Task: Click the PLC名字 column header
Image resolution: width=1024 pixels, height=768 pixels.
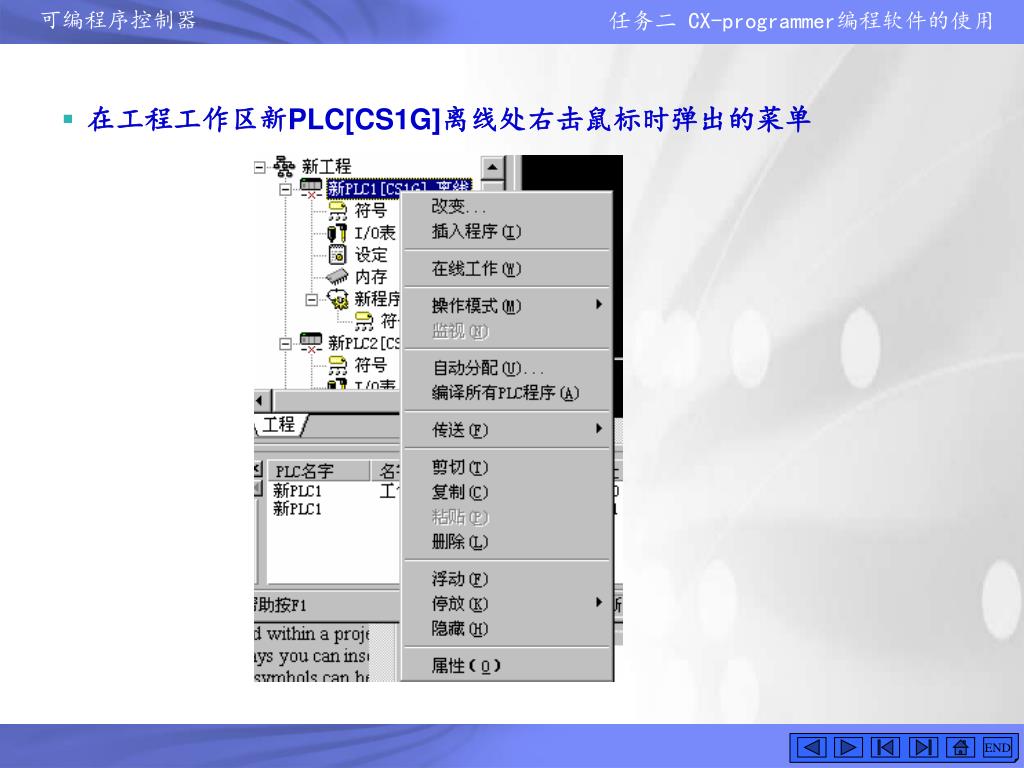Action: click(319, 471)
